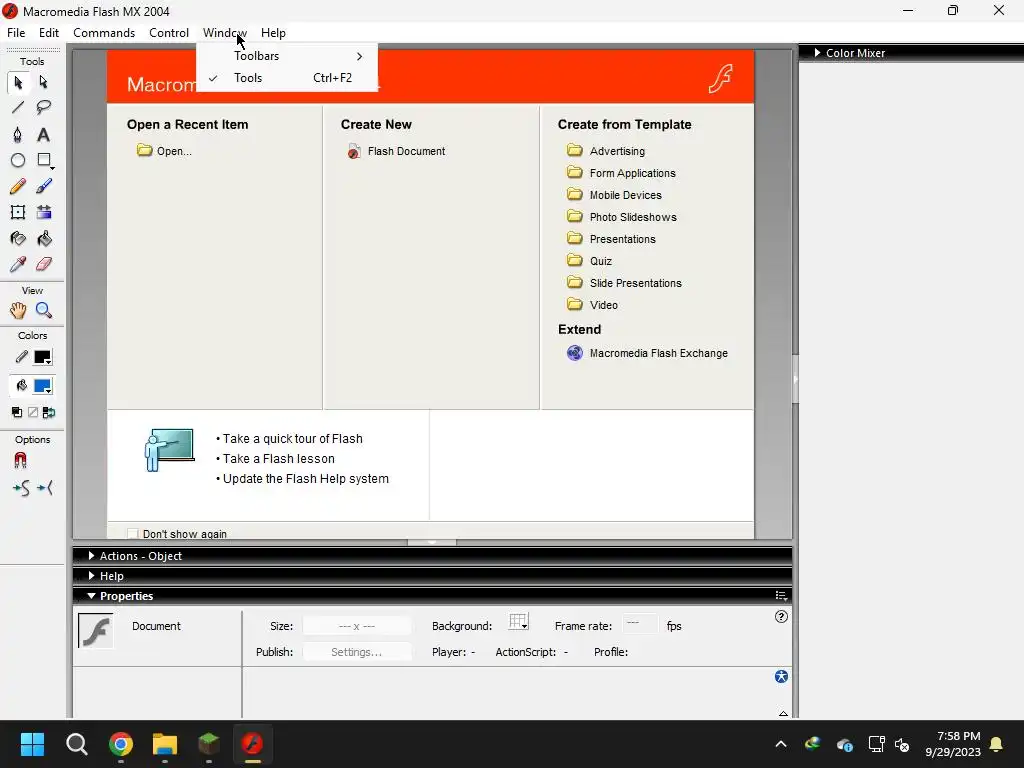Click the No Color button
Viewport: 1024px width, 768px height.
33,412
